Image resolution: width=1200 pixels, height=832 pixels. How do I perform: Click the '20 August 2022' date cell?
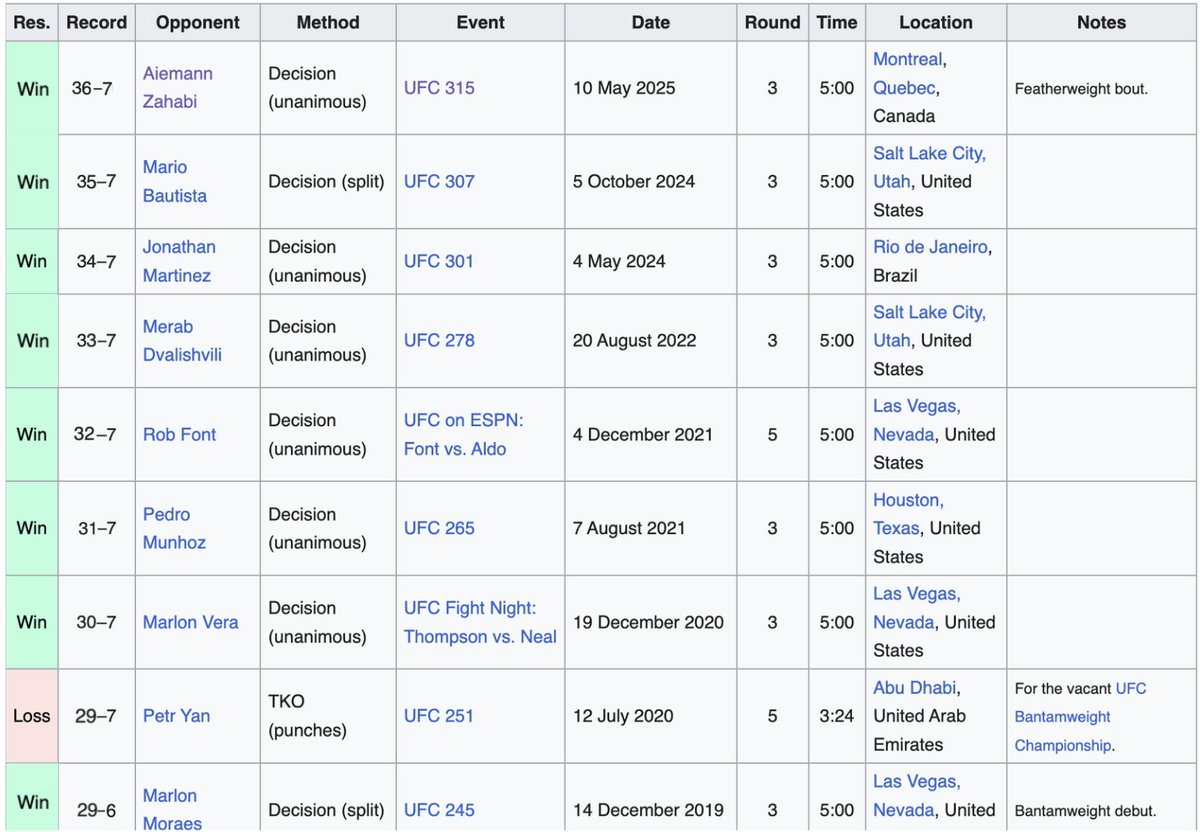click(x=651, y=341)
